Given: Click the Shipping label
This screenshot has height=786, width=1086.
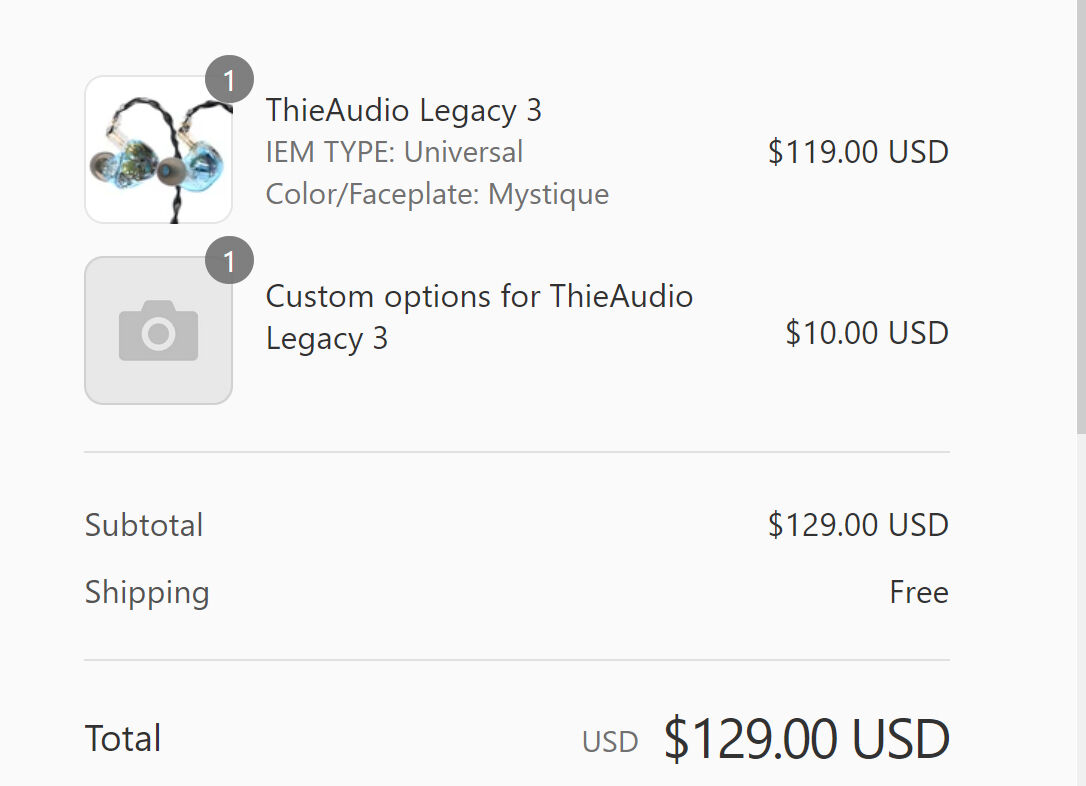Looking at the screenshot, I should coord(147,592).
